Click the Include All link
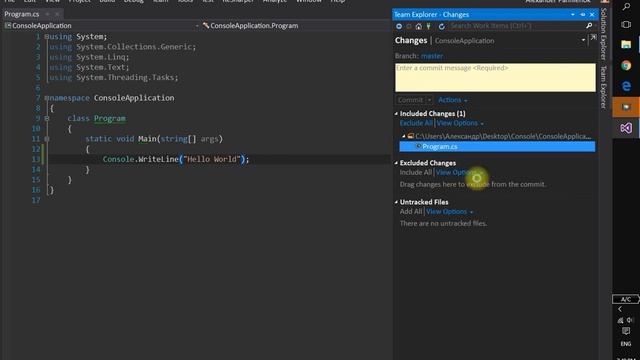 pos(416,172)
